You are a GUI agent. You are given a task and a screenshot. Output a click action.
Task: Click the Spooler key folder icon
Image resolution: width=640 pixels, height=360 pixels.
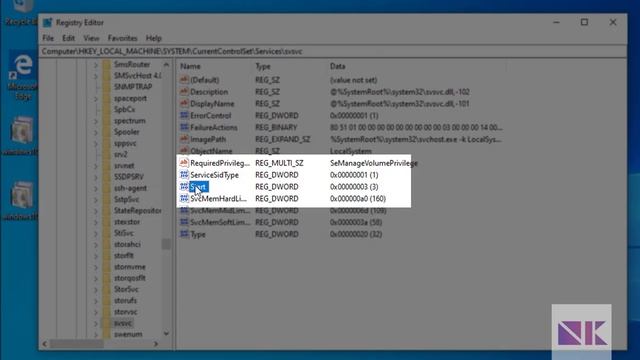(x=107, y=132)
